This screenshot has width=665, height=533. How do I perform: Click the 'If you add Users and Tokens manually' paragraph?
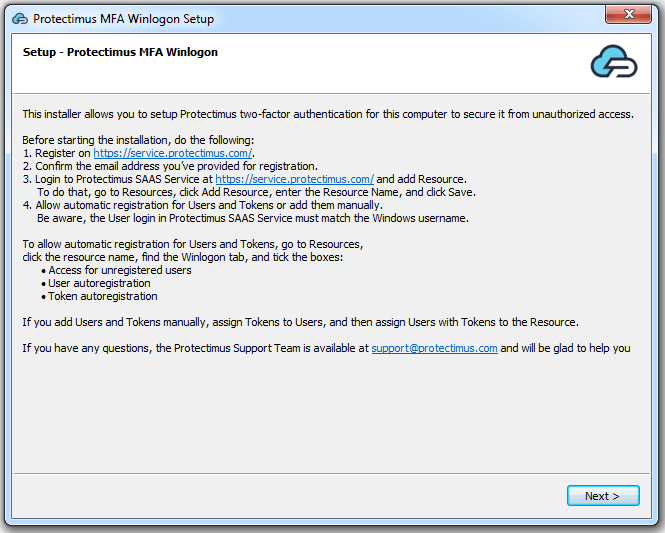(x=300, y=322)
